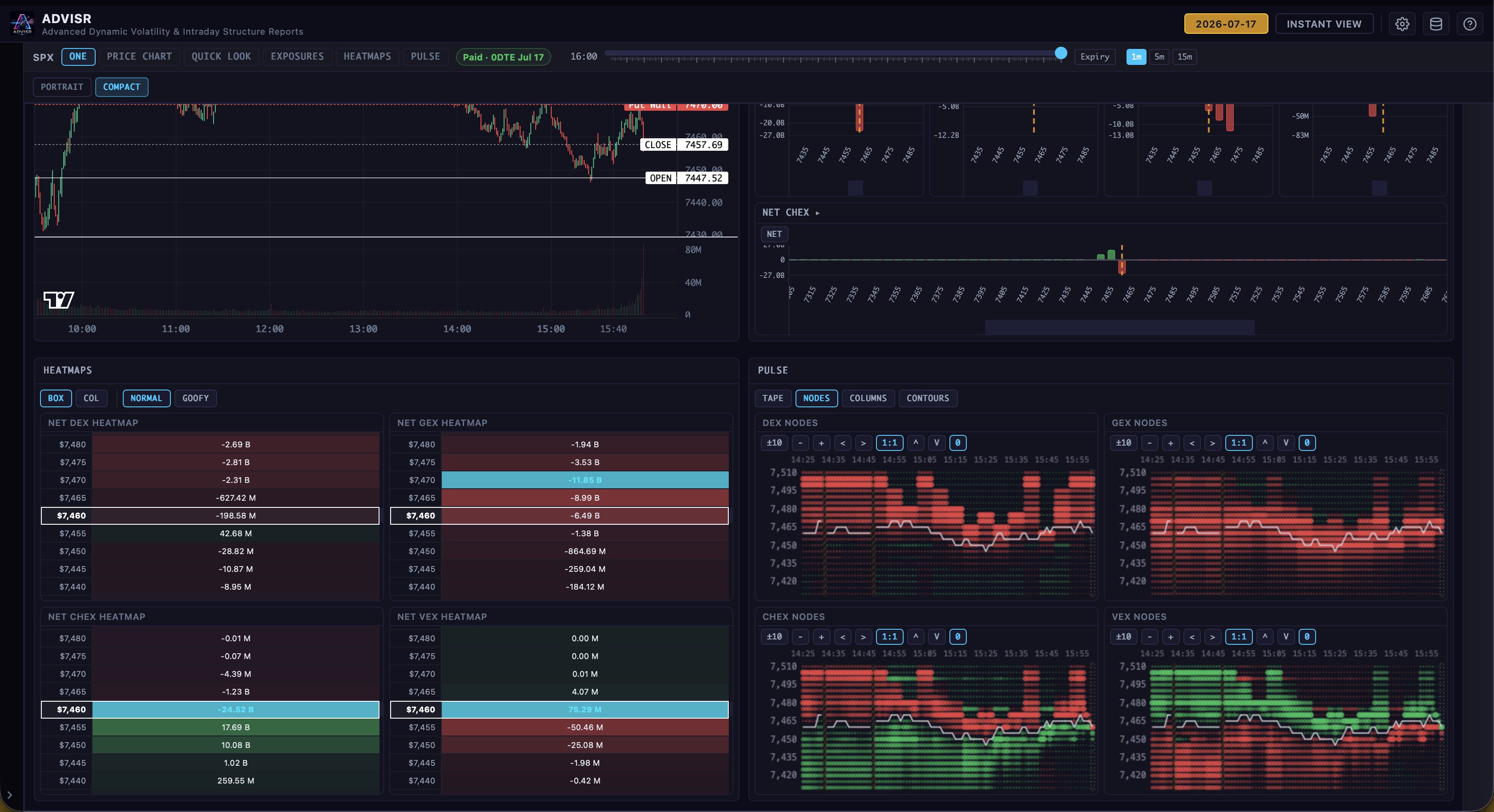The height and width of the screenshot is (812, 1494).
Task: Pan left in GEX NODES
Action: coord(1192,443)
